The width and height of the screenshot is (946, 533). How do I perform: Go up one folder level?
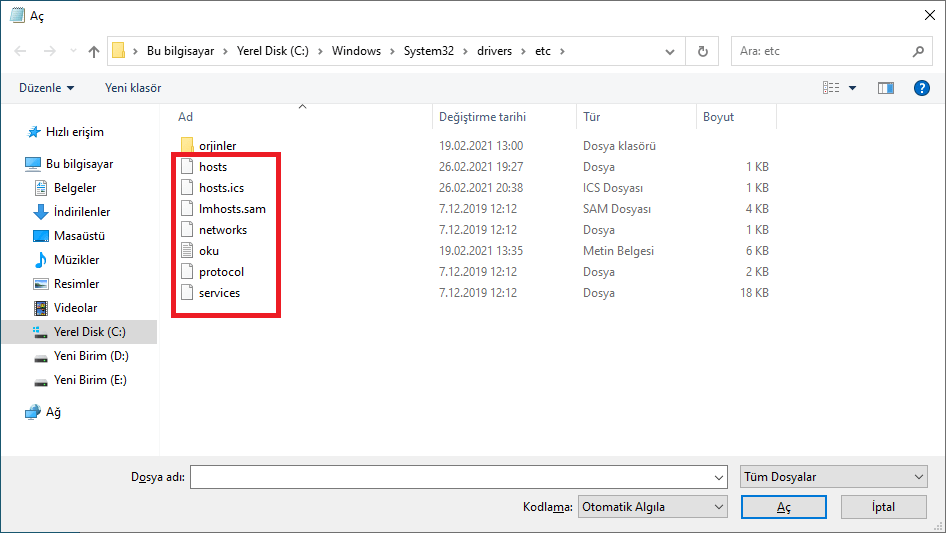(x=94, y=51)
